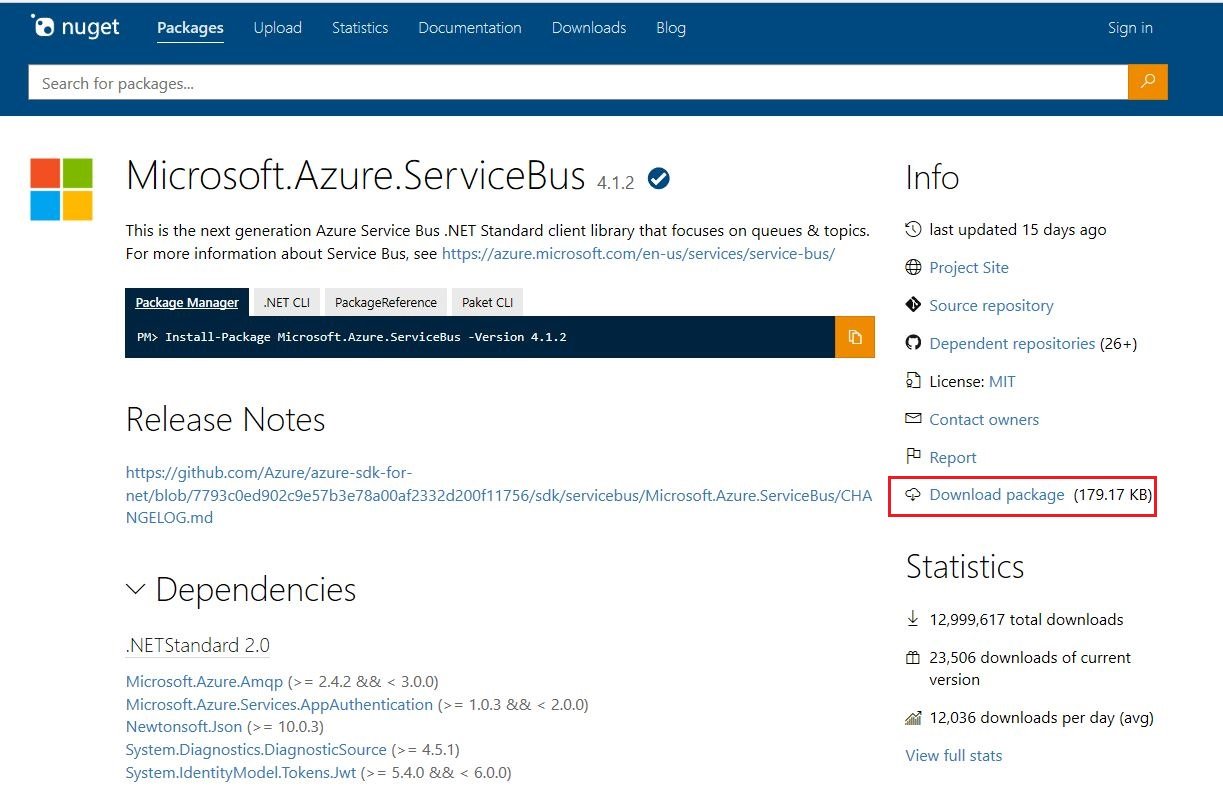
Task: Click the globe icon beside Project Site
Action: 913,267
